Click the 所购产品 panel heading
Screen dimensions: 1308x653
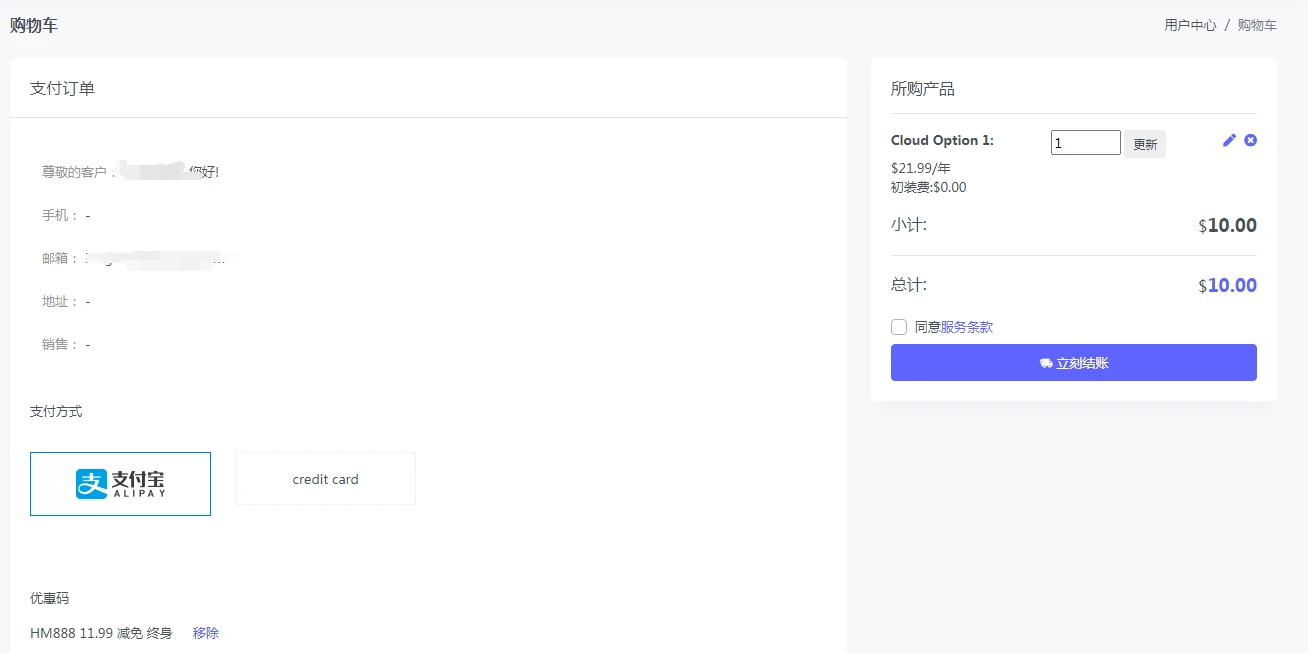click(923, 89)
